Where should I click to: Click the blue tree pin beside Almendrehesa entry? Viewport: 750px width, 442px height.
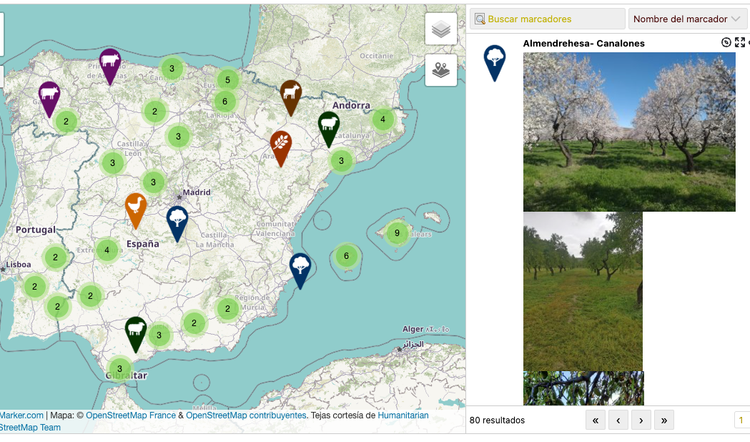pyautogui.click(x=495, y=63)
